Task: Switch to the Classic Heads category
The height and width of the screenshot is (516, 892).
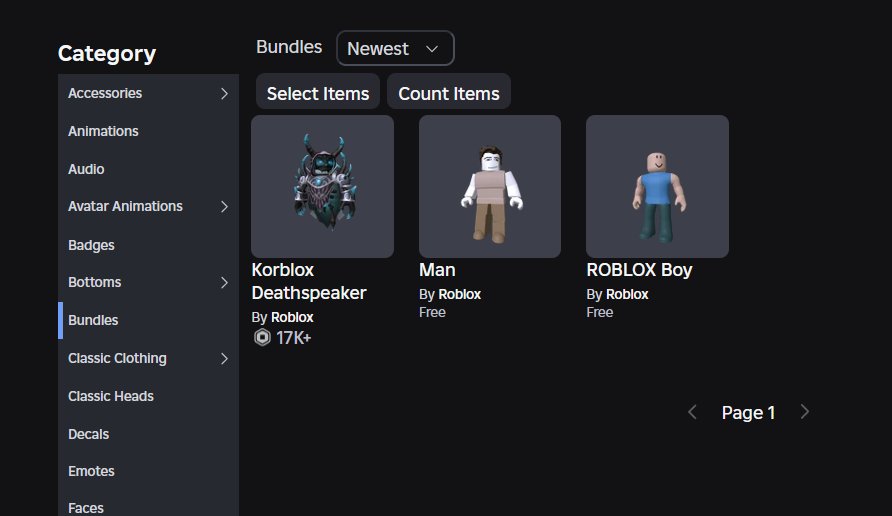Action: pyautogui.click(x=111, y=397)
